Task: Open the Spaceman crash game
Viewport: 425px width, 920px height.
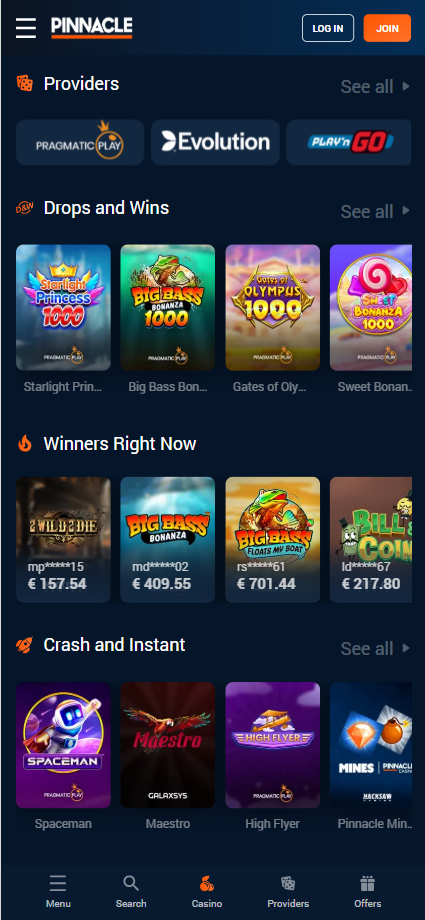Action: [x=63, y=745]
